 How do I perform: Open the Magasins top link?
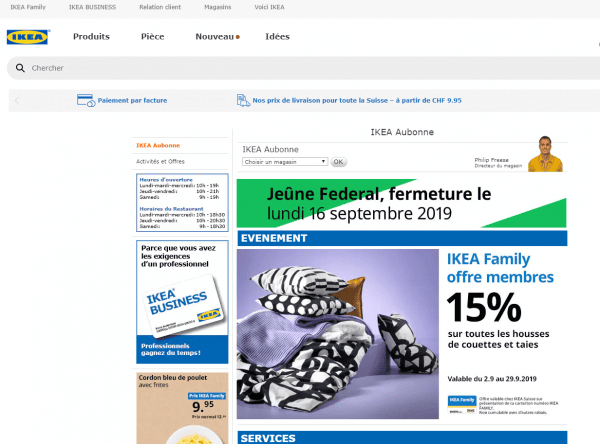(x=217, y=7)
